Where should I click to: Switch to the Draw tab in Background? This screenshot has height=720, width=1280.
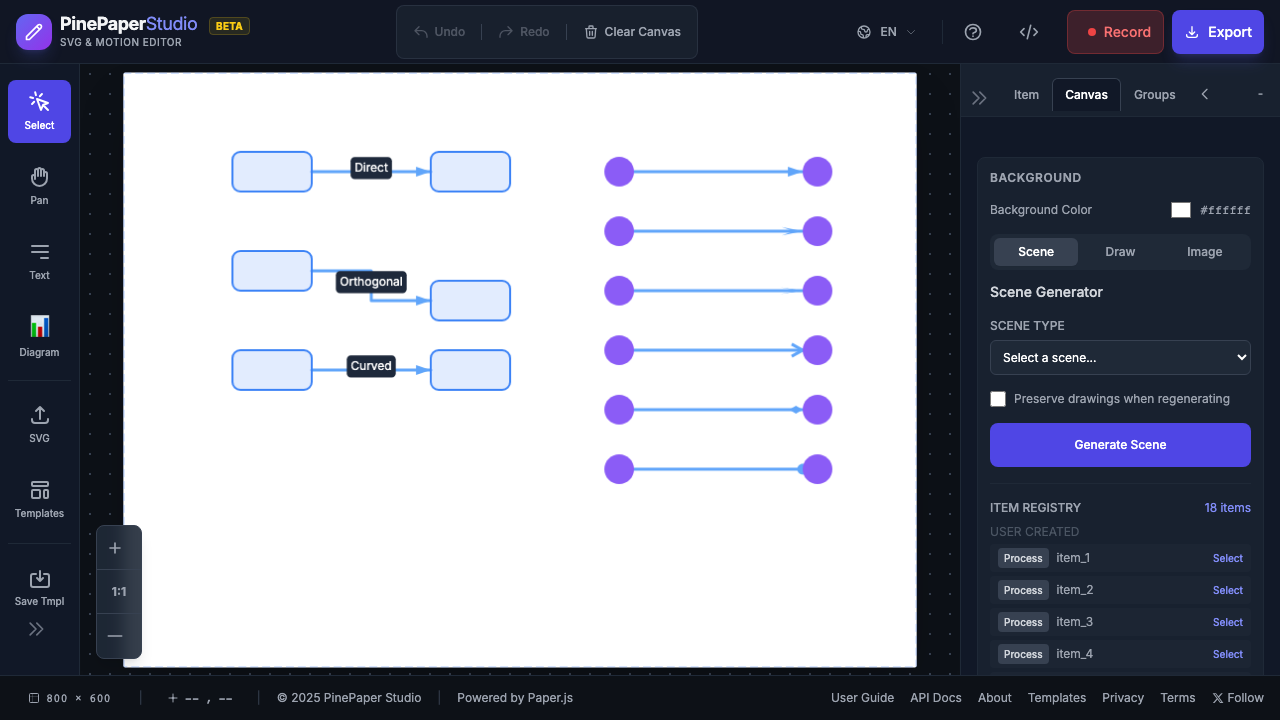[1120, 251]
